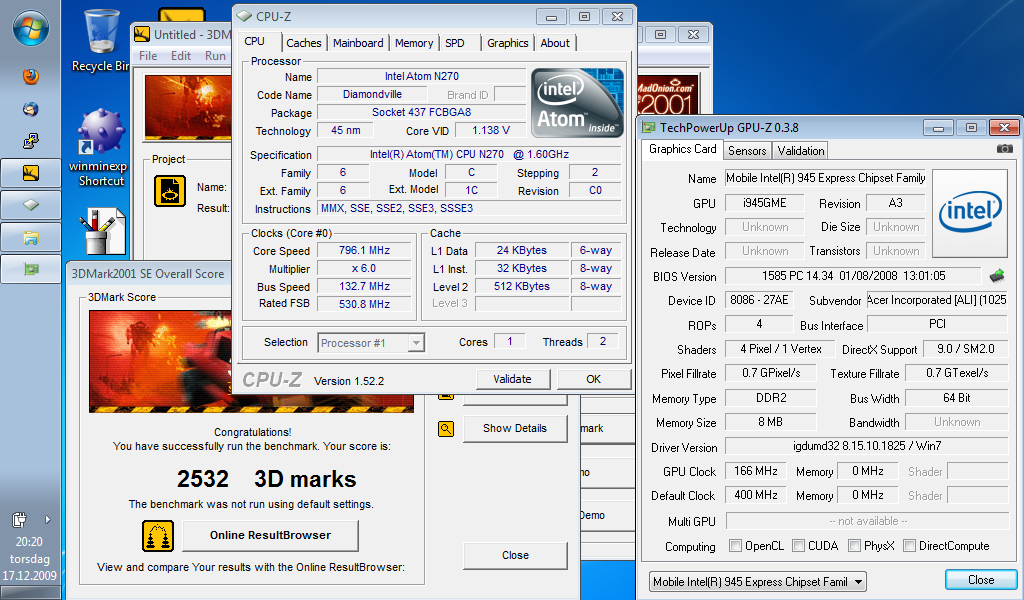The height and width of the screenshot is (600, 1024).
Task: Click Close button in GPU-Z
Action: tap(981, 580)
